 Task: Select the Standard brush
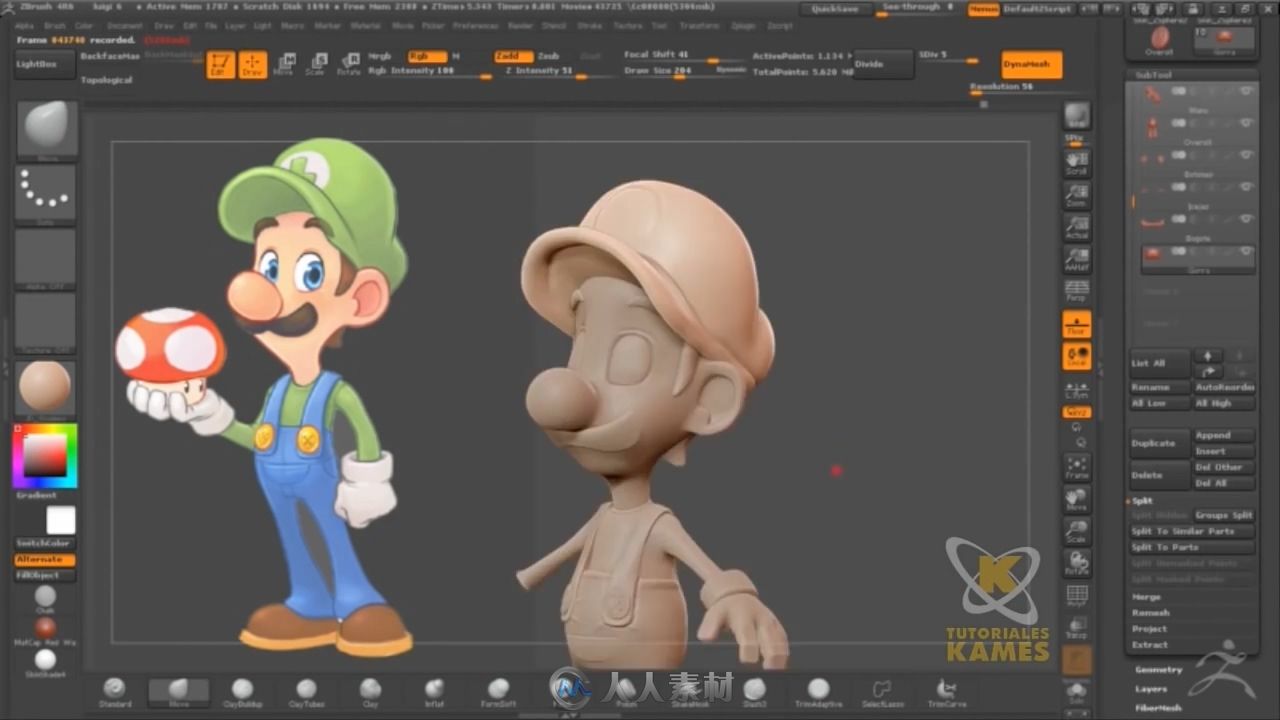tap(115, 691)
